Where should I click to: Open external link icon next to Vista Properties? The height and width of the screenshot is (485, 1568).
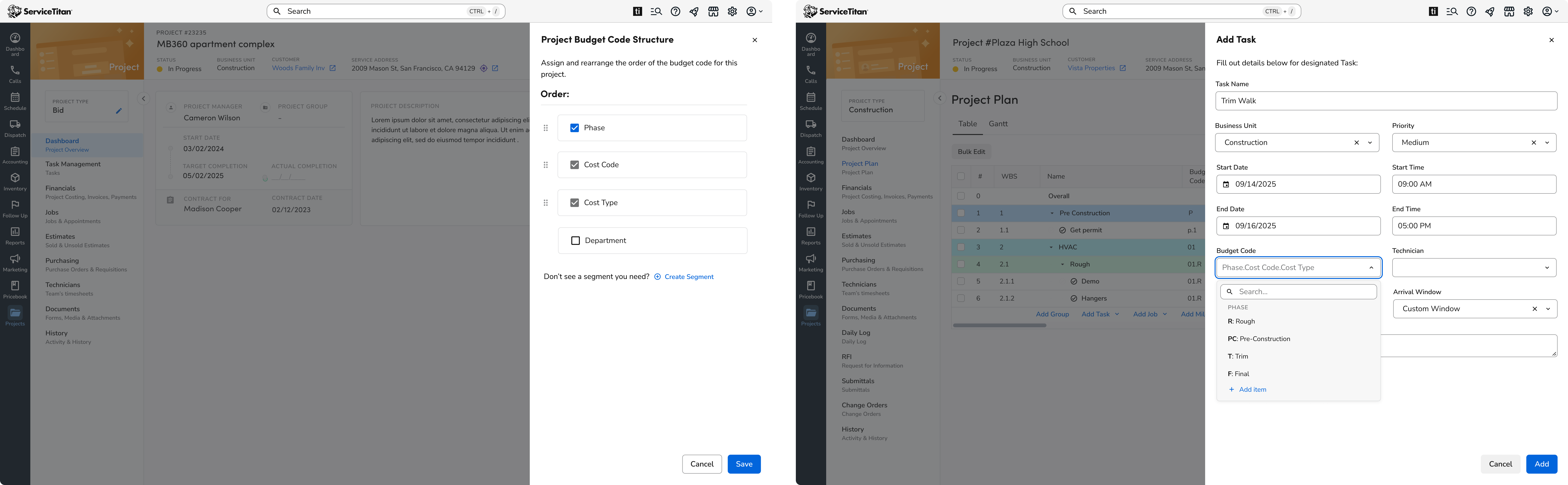click(1122, 68)
